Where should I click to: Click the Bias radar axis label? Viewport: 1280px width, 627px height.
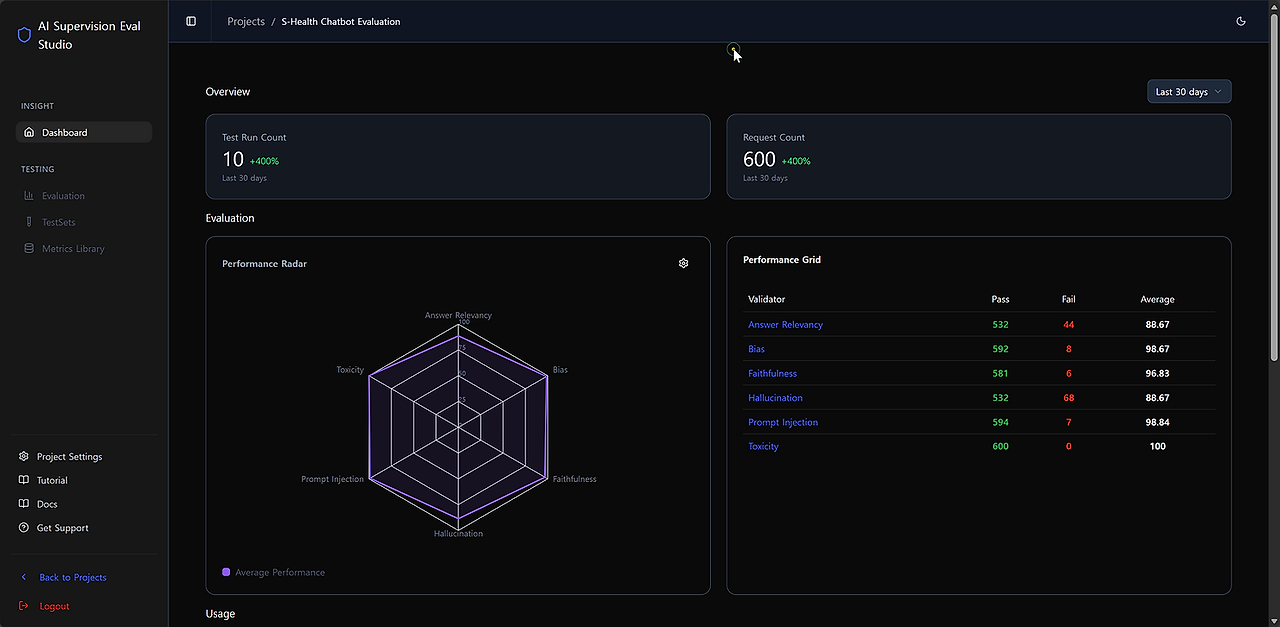click(560, 370)
